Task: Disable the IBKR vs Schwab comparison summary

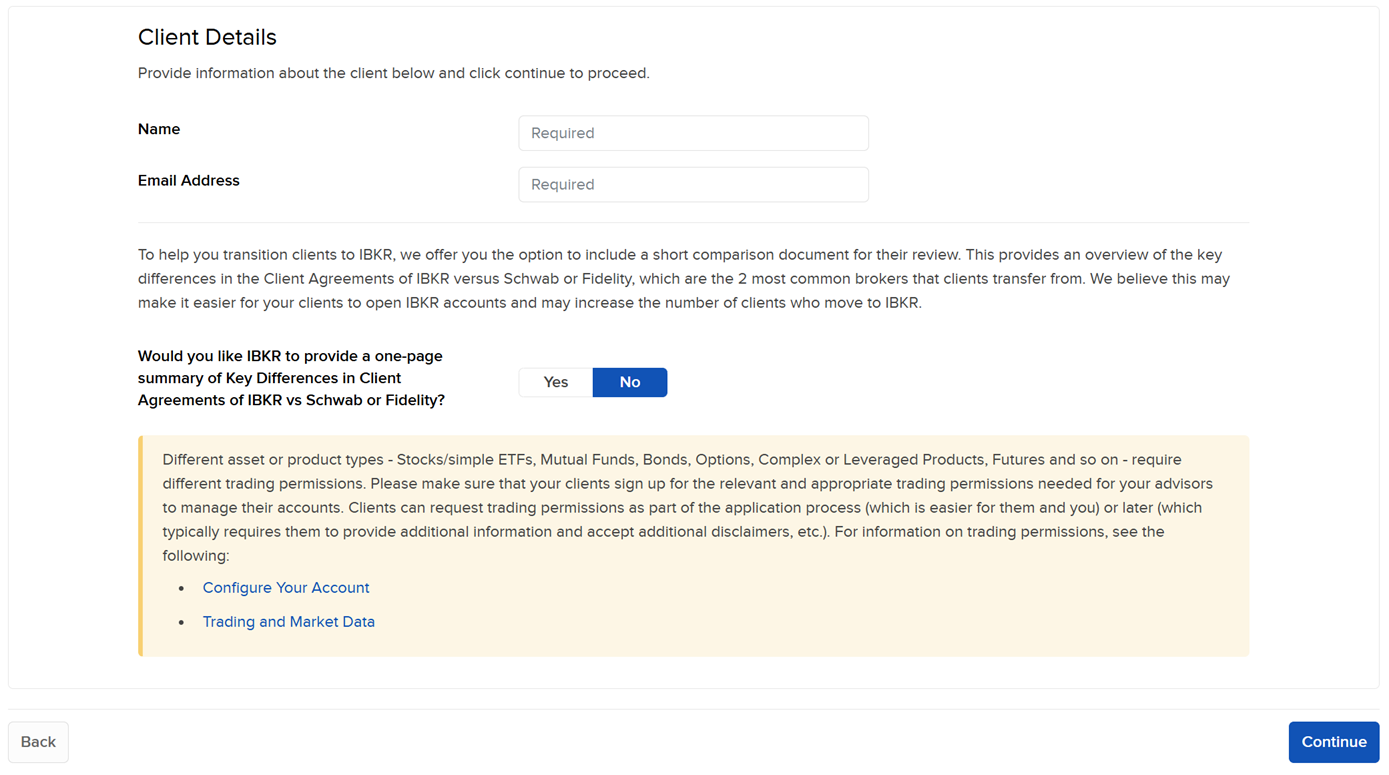Action: pos(629,382)
